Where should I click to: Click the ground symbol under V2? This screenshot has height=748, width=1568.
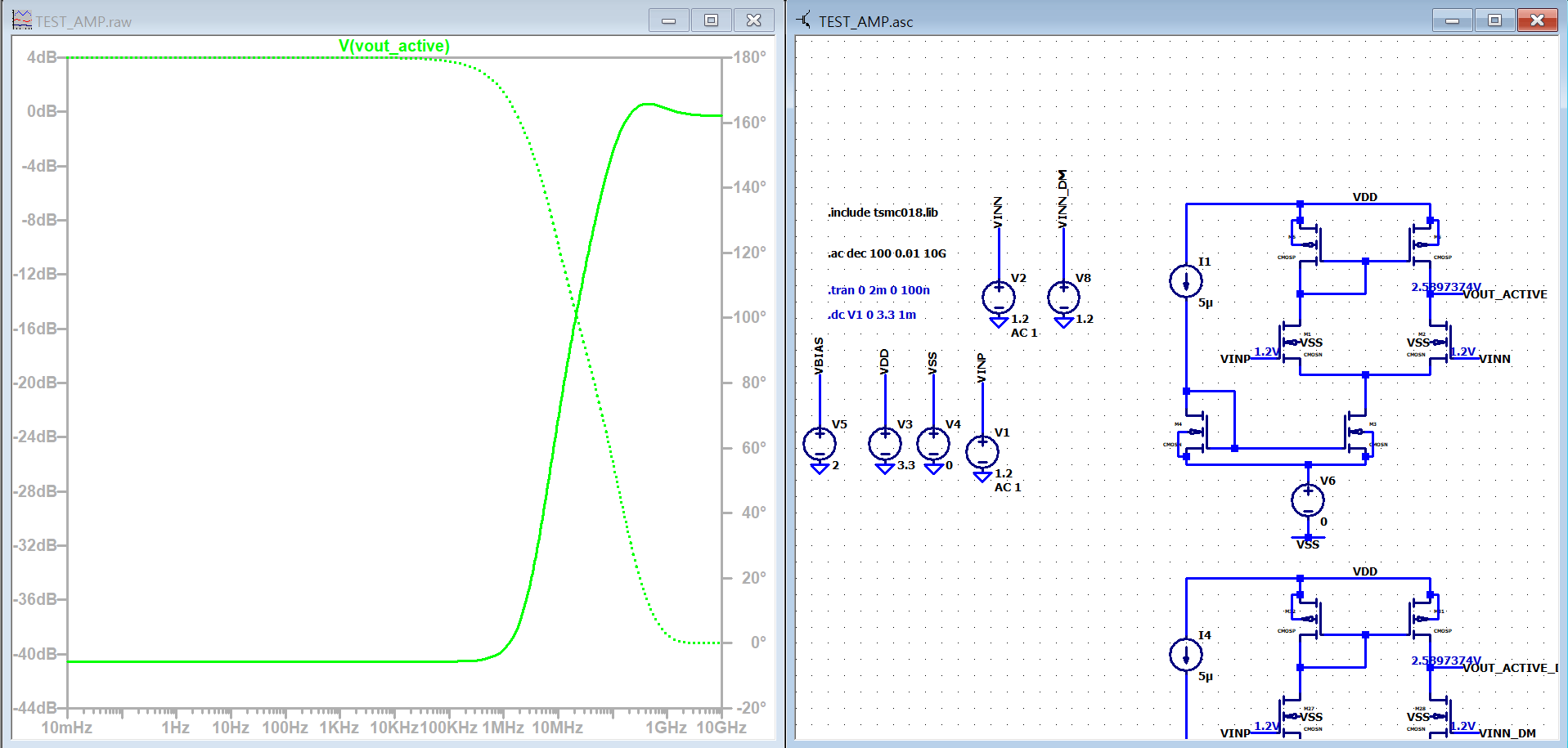pyautogui.click(x=999, y=322)
